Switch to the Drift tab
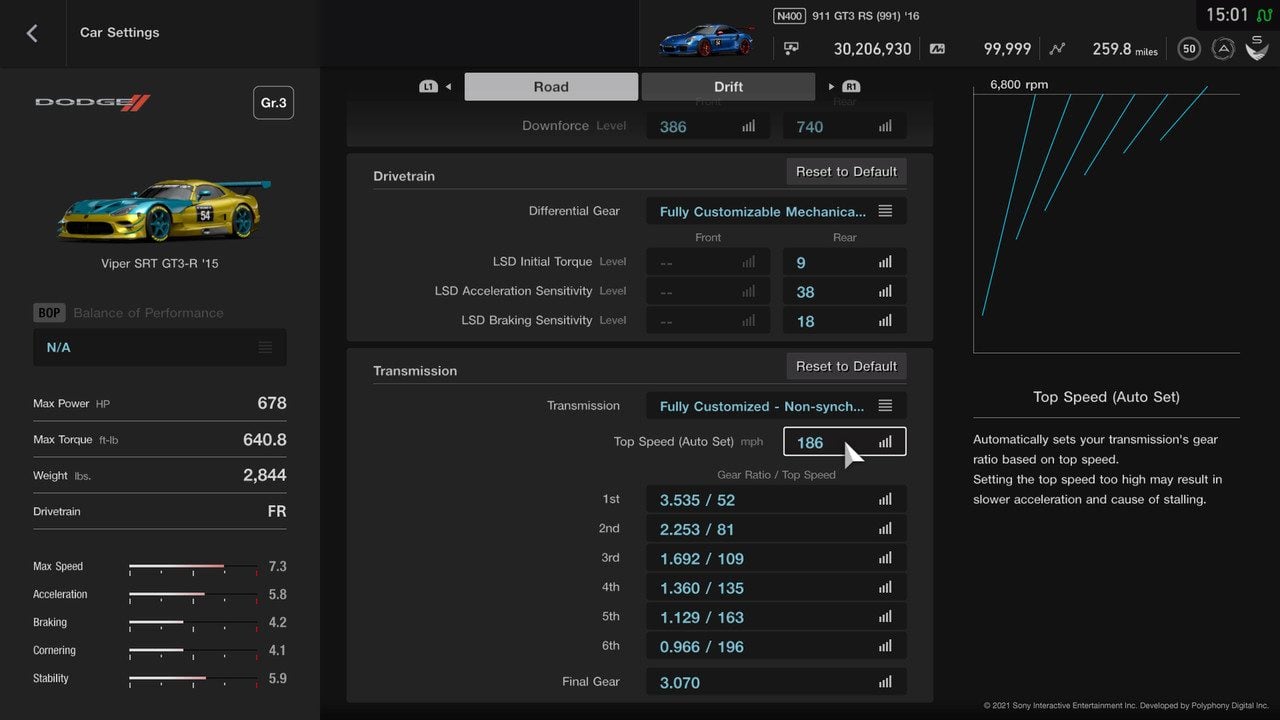This screenshot has height=720, width=1280. coord(728,87)
